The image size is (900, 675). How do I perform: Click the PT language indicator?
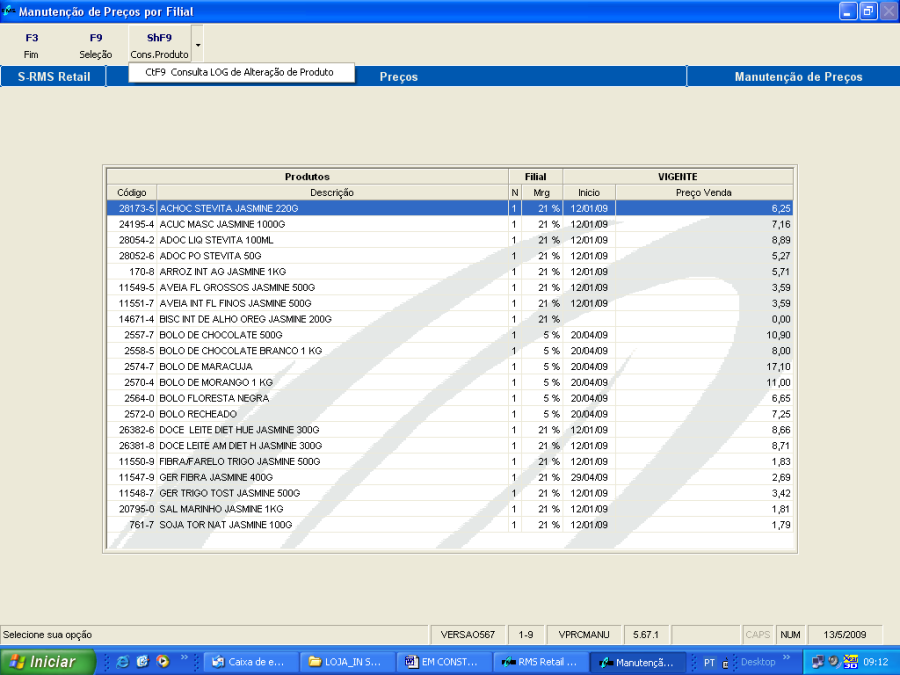pos(709,663)
